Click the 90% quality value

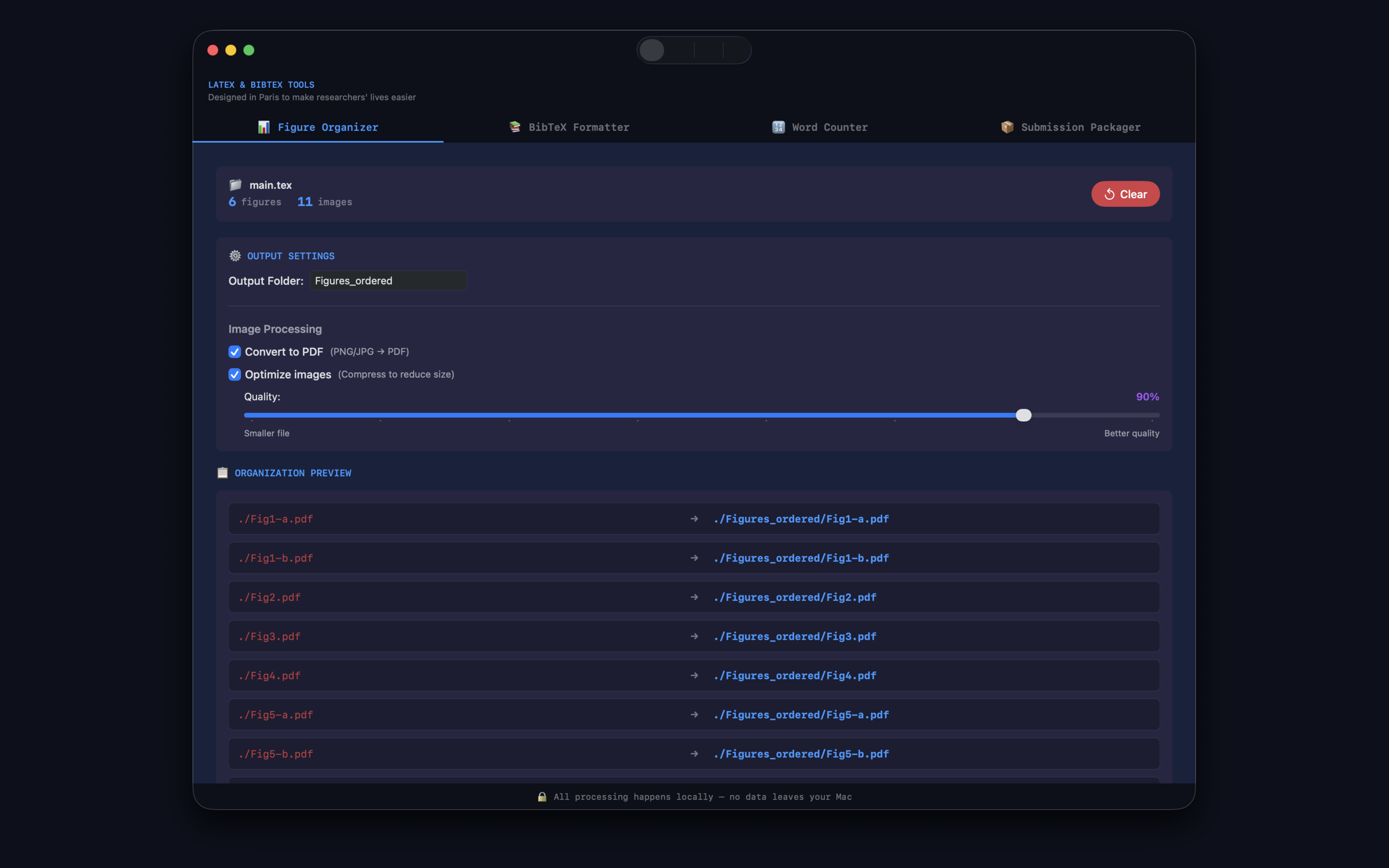click(1147, 397)
